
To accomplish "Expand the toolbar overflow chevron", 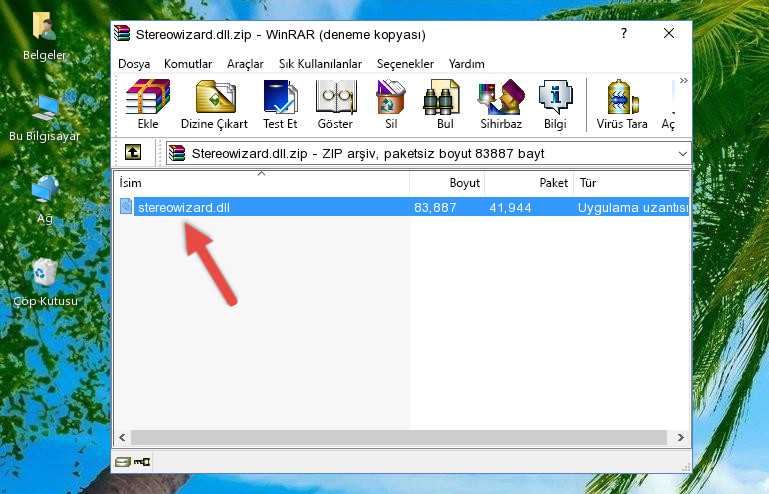I will [x=684, y=80].
